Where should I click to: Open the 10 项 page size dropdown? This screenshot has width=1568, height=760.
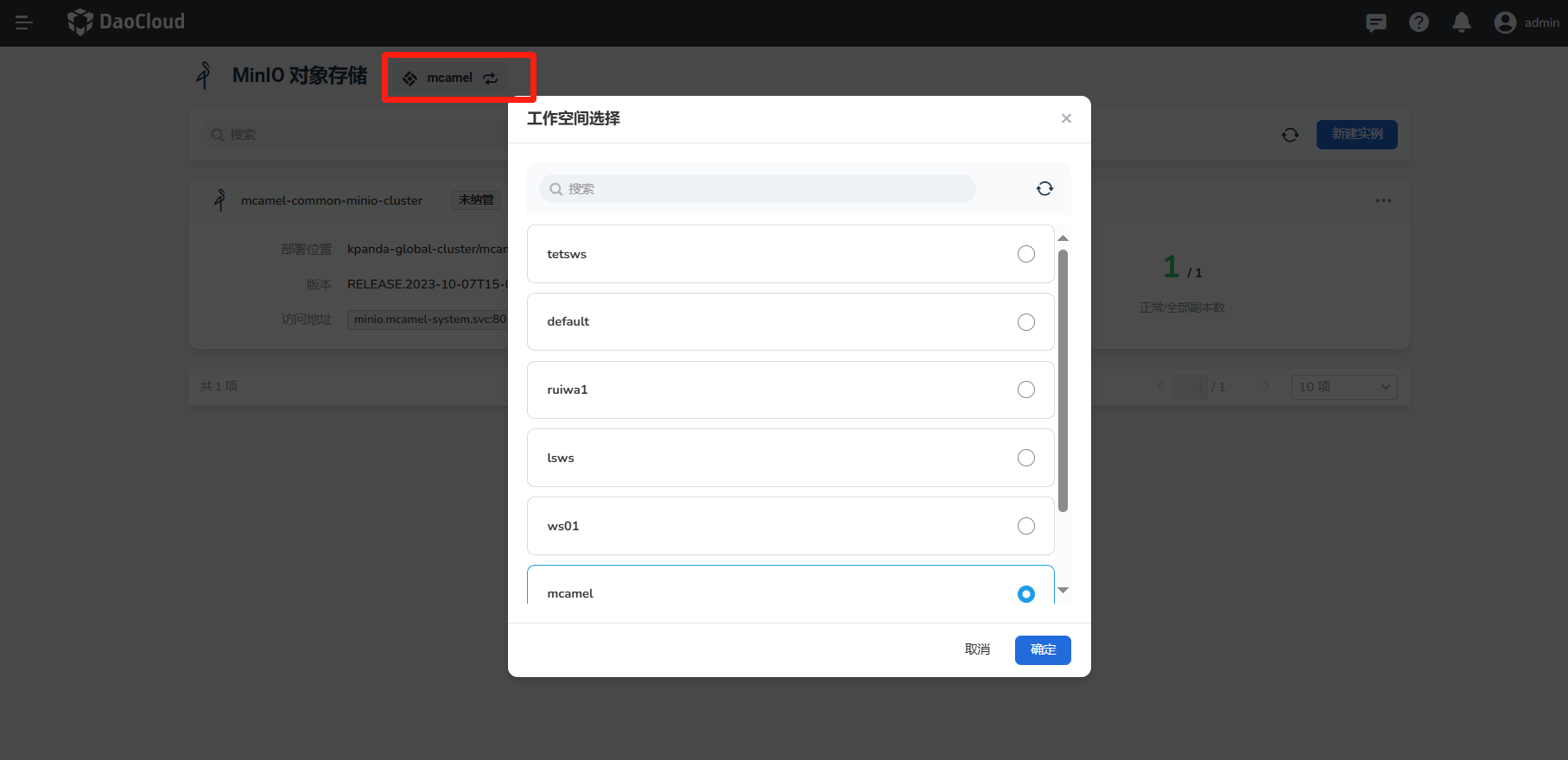pyautogui.click(x=1343, y=387)
